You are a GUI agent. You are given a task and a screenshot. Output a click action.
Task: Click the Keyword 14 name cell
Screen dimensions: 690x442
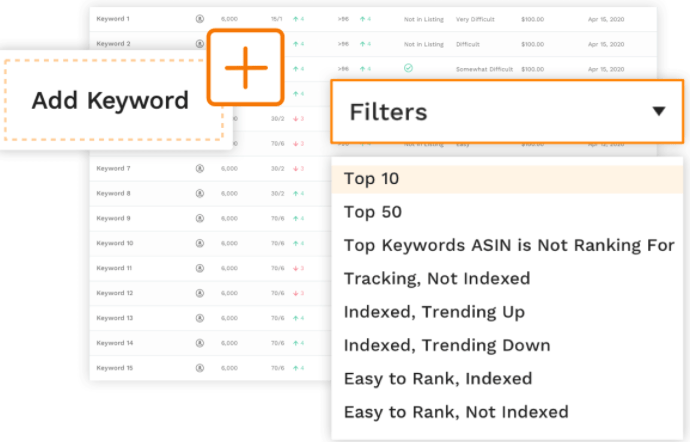click(x=114, y=343)
